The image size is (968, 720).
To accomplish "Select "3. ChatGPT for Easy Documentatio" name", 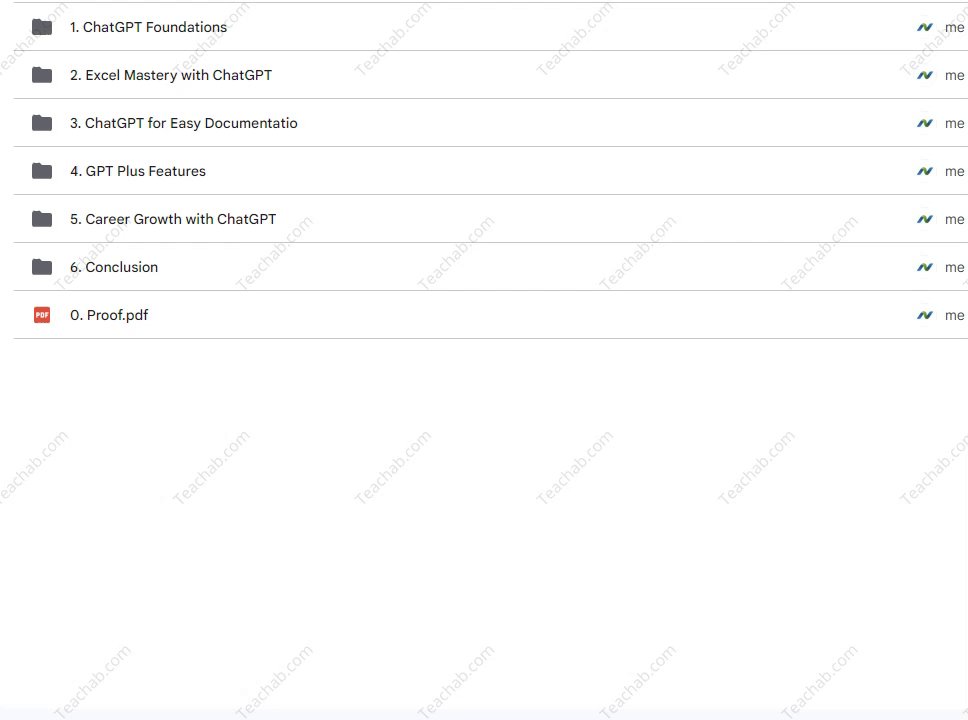I will pyautogui.click(x=184, y=123).
